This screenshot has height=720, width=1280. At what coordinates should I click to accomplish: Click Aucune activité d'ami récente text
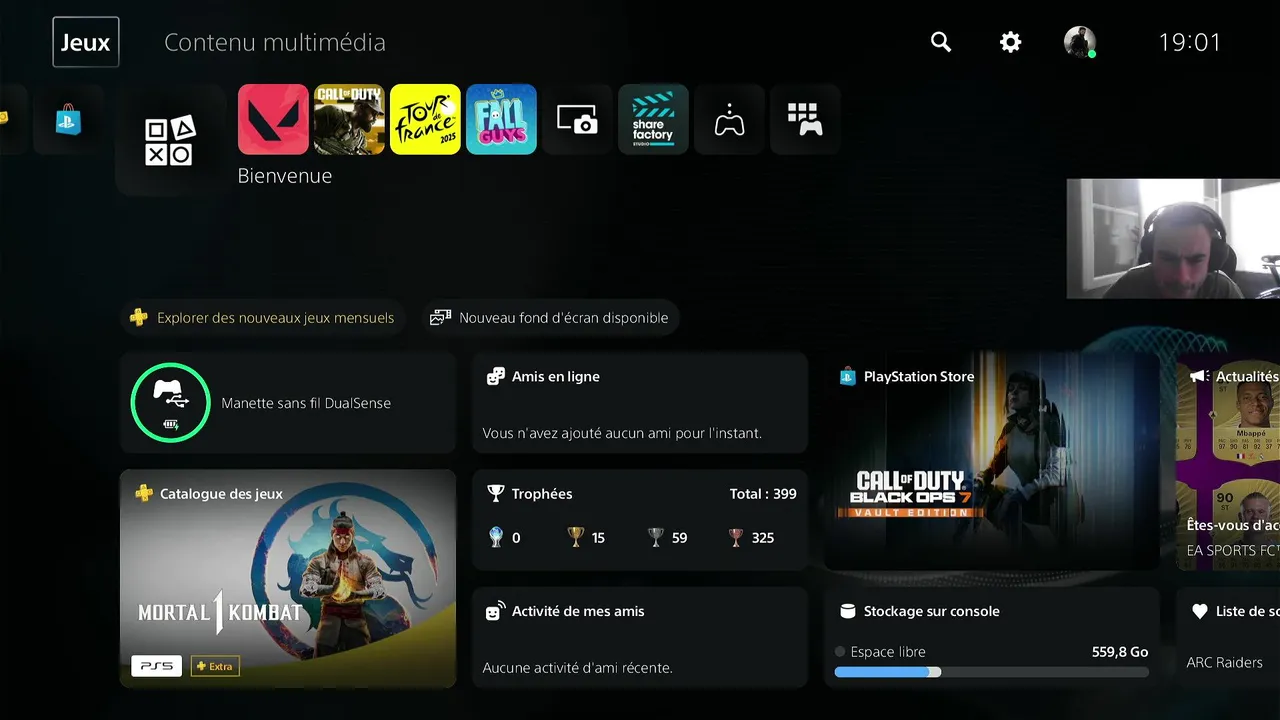pos(577,667)
